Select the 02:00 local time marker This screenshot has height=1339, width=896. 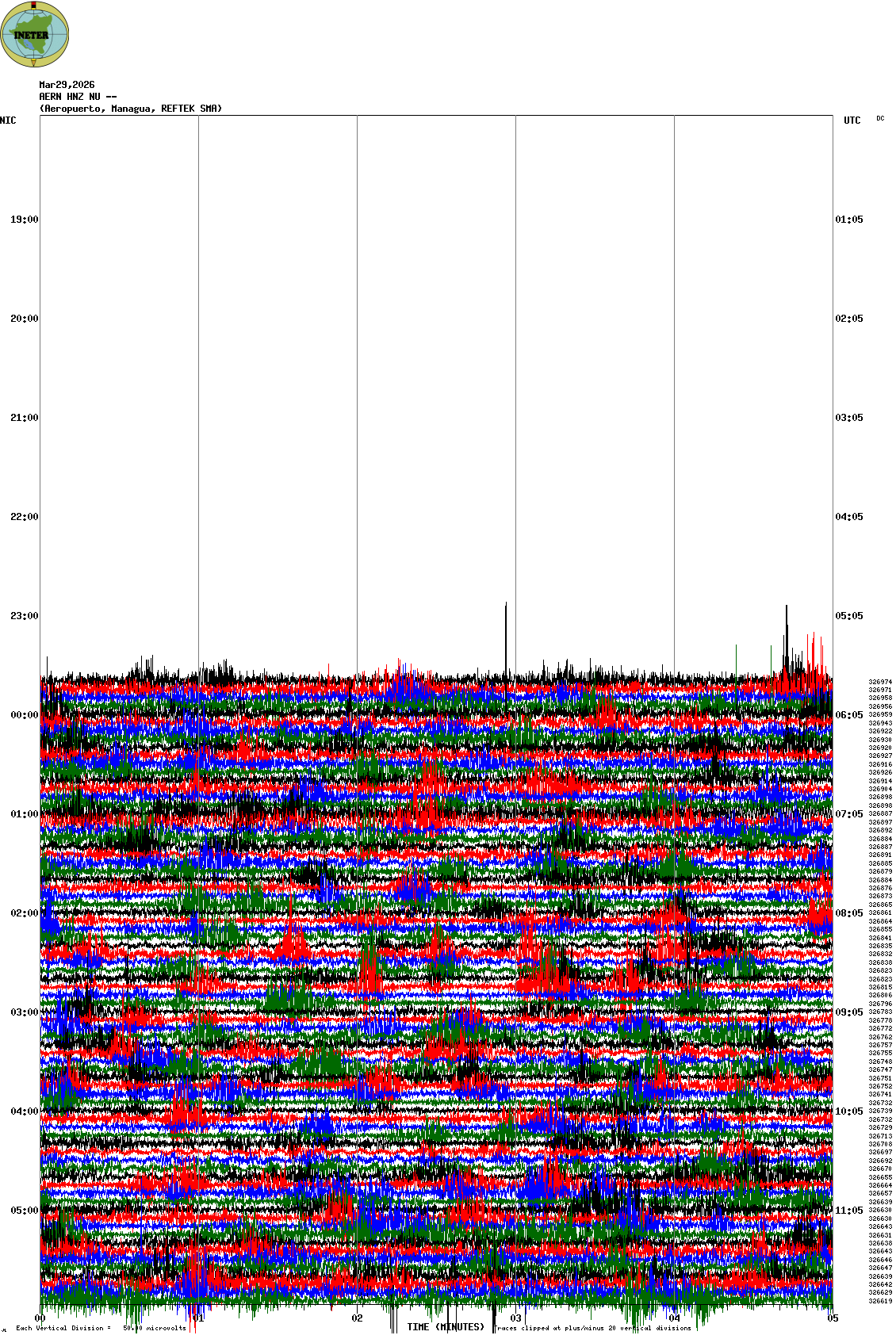point(24,913)
